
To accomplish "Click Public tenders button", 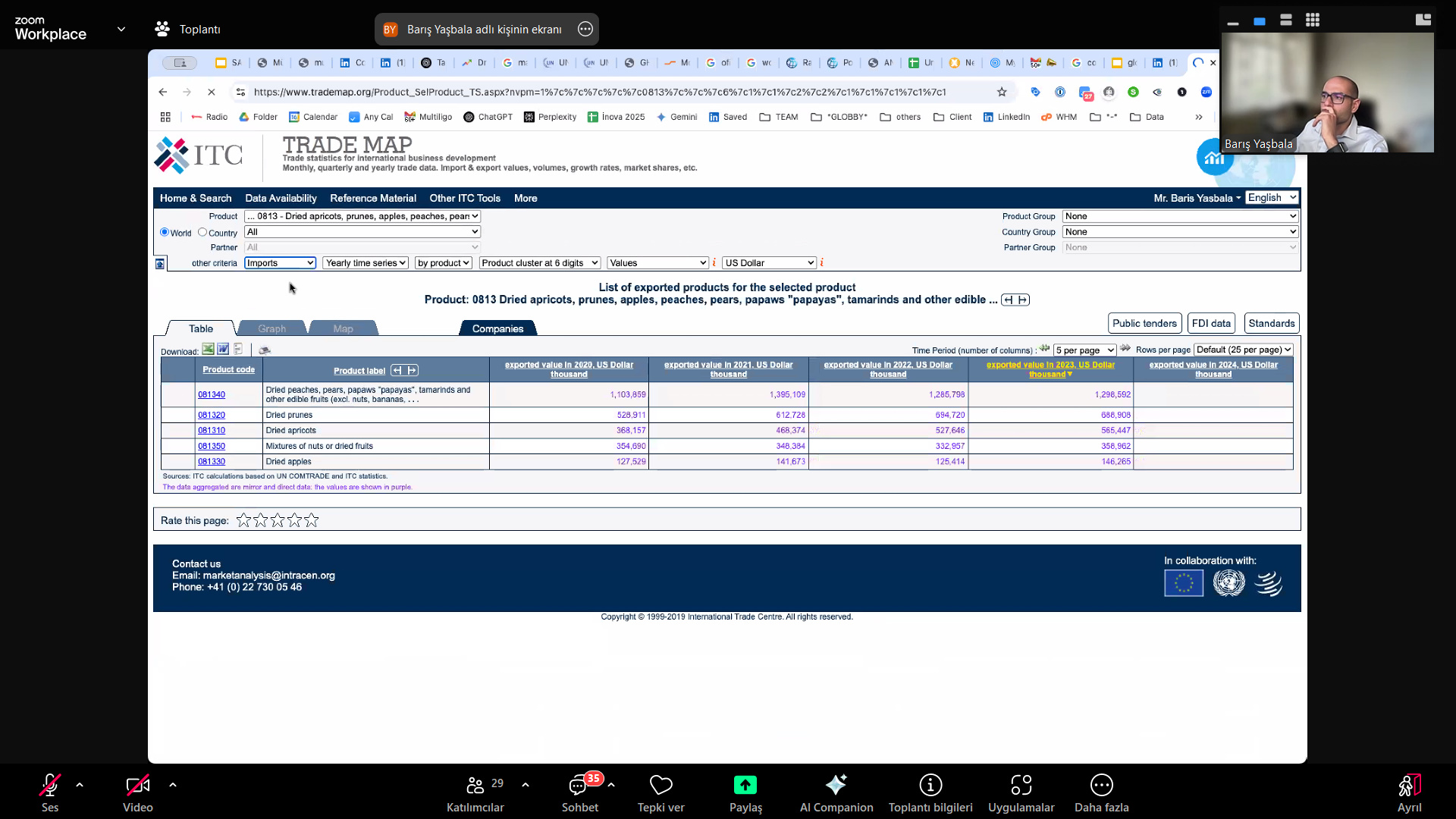I will tap(1144, 323).
